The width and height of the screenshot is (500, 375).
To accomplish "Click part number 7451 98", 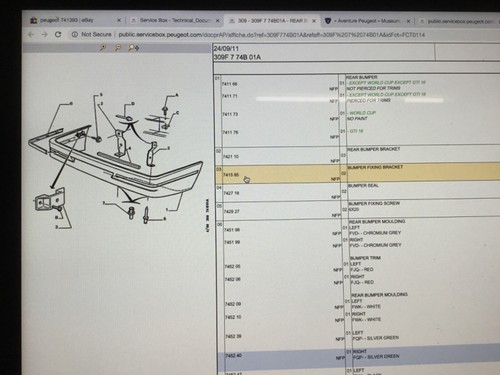I will click(x=232, y=230).
